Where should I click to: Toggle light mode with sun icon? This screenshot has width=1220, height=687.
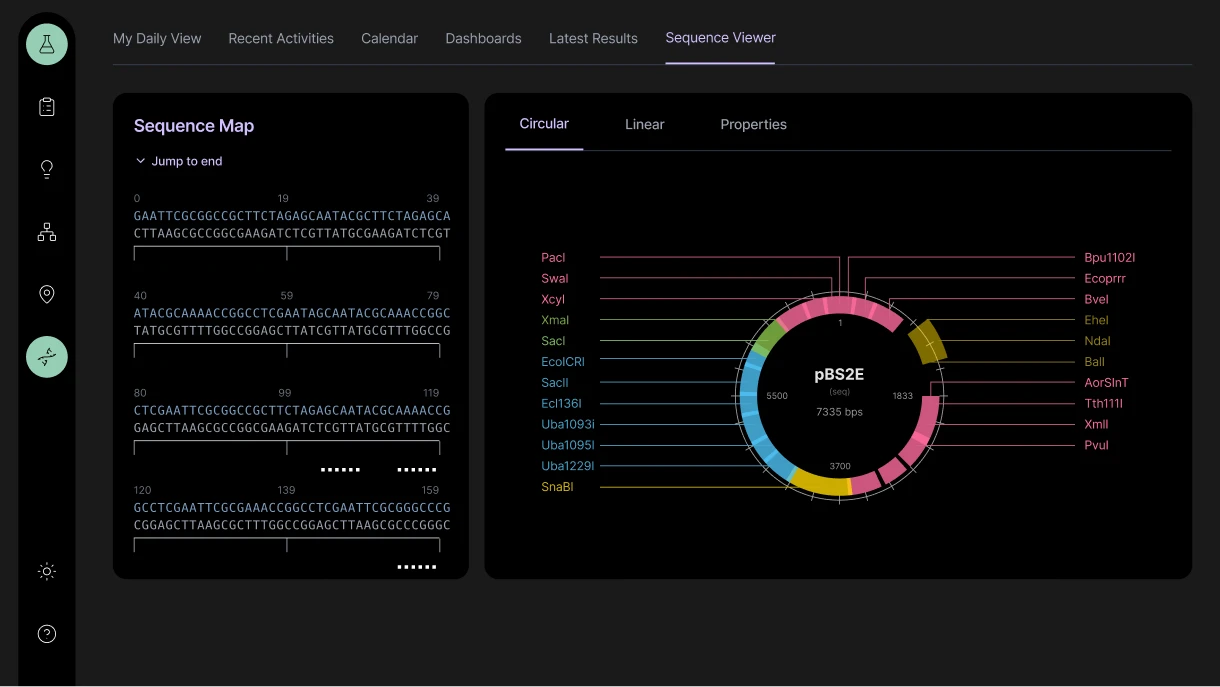click(46, 572)
